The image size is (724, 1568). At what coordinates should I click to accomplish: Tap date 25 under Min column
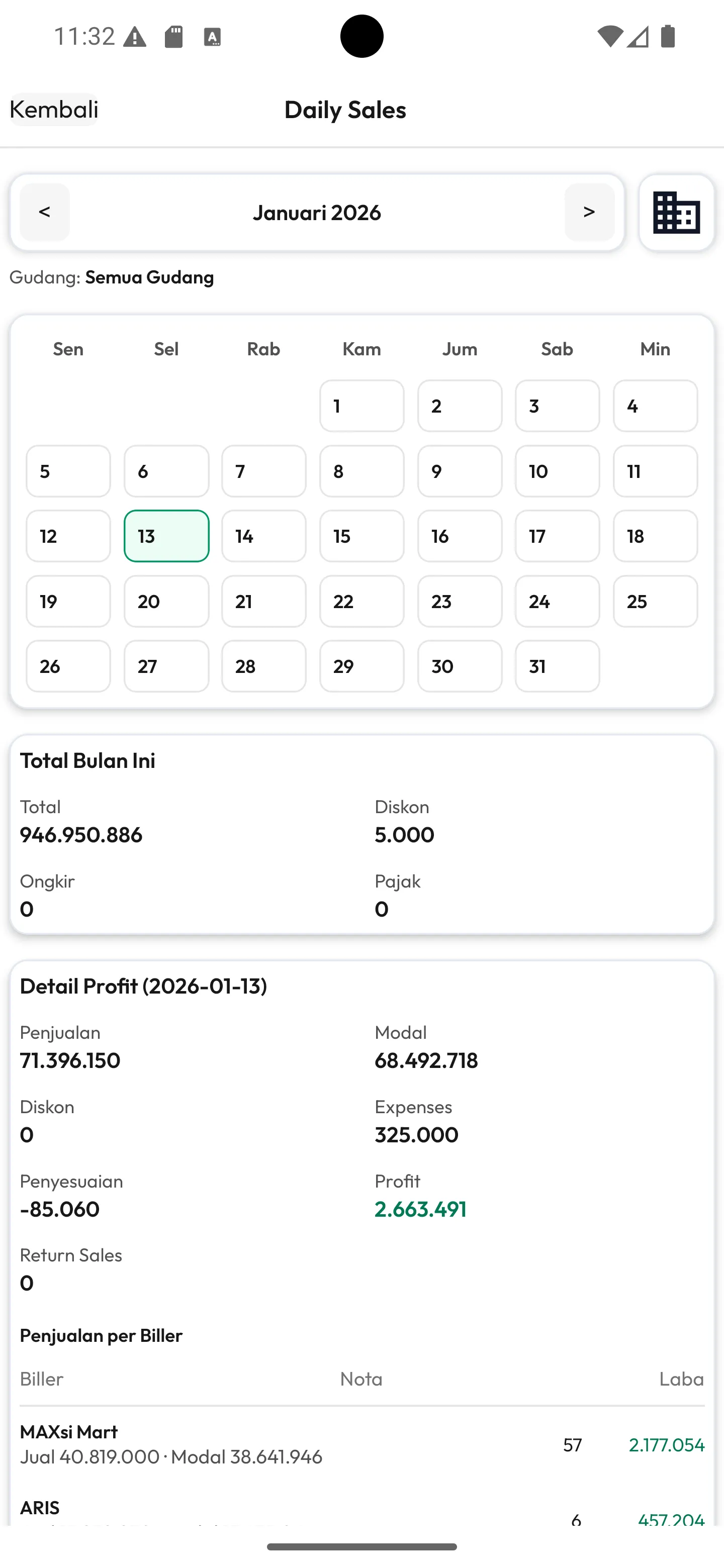pyautogui.click(x=655, y=602)
